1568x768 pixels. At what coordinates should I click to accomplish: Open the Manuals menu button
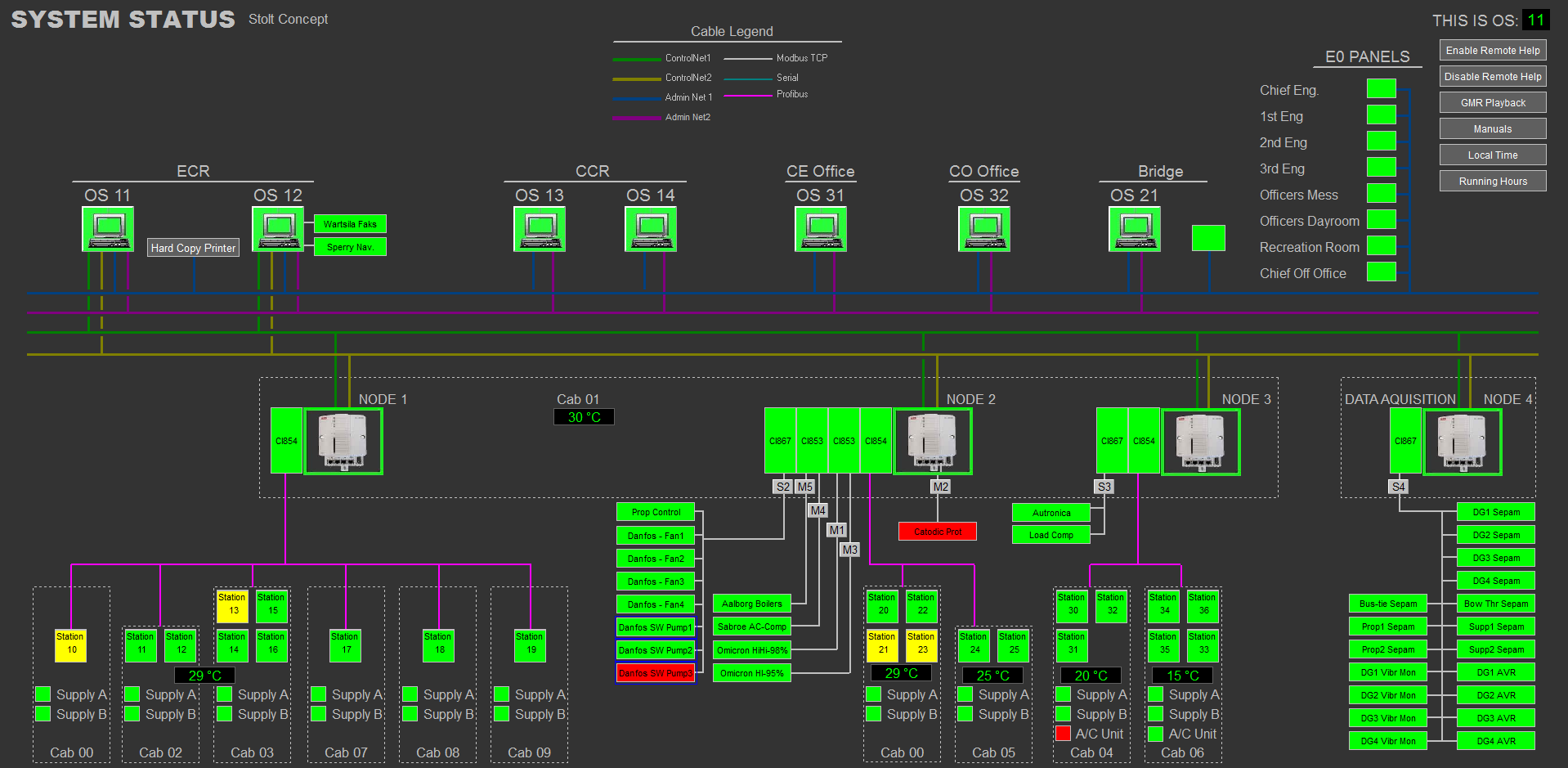[1493, 129]
